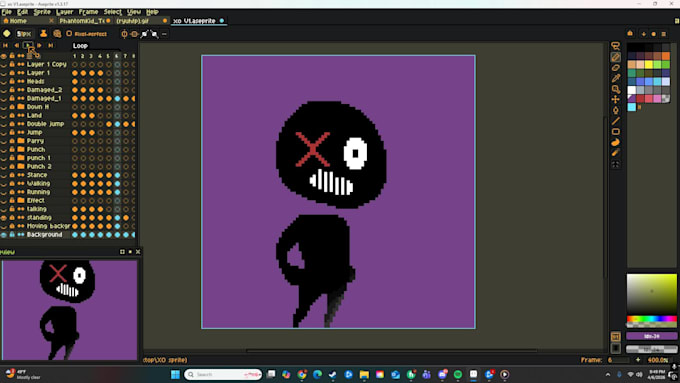Toggle header lock icon for all layers
This screenshot has width=680, height=383.
click(12, 56)
